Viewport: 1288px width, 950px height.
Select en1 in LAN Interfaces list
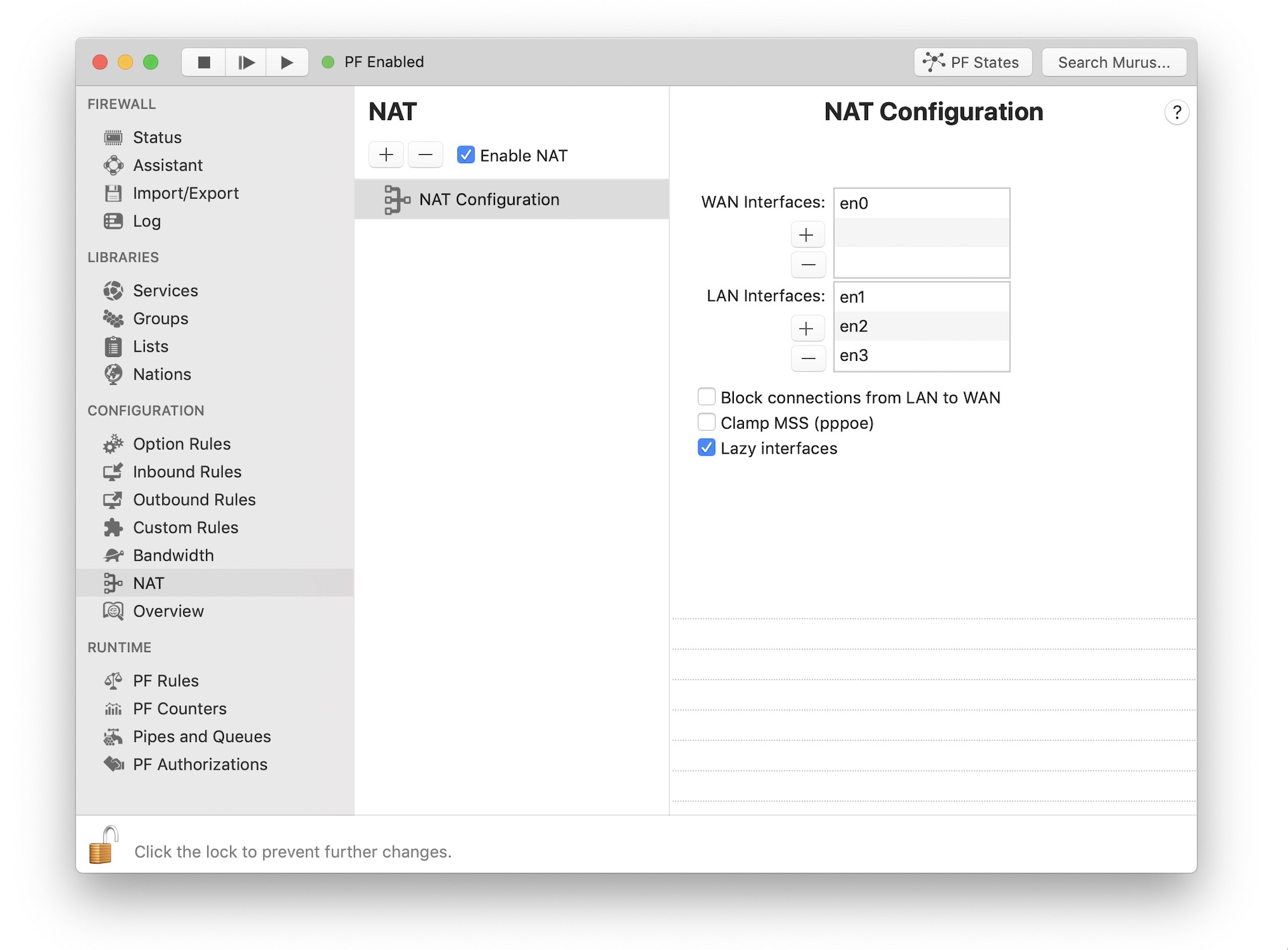coord(922,297)
